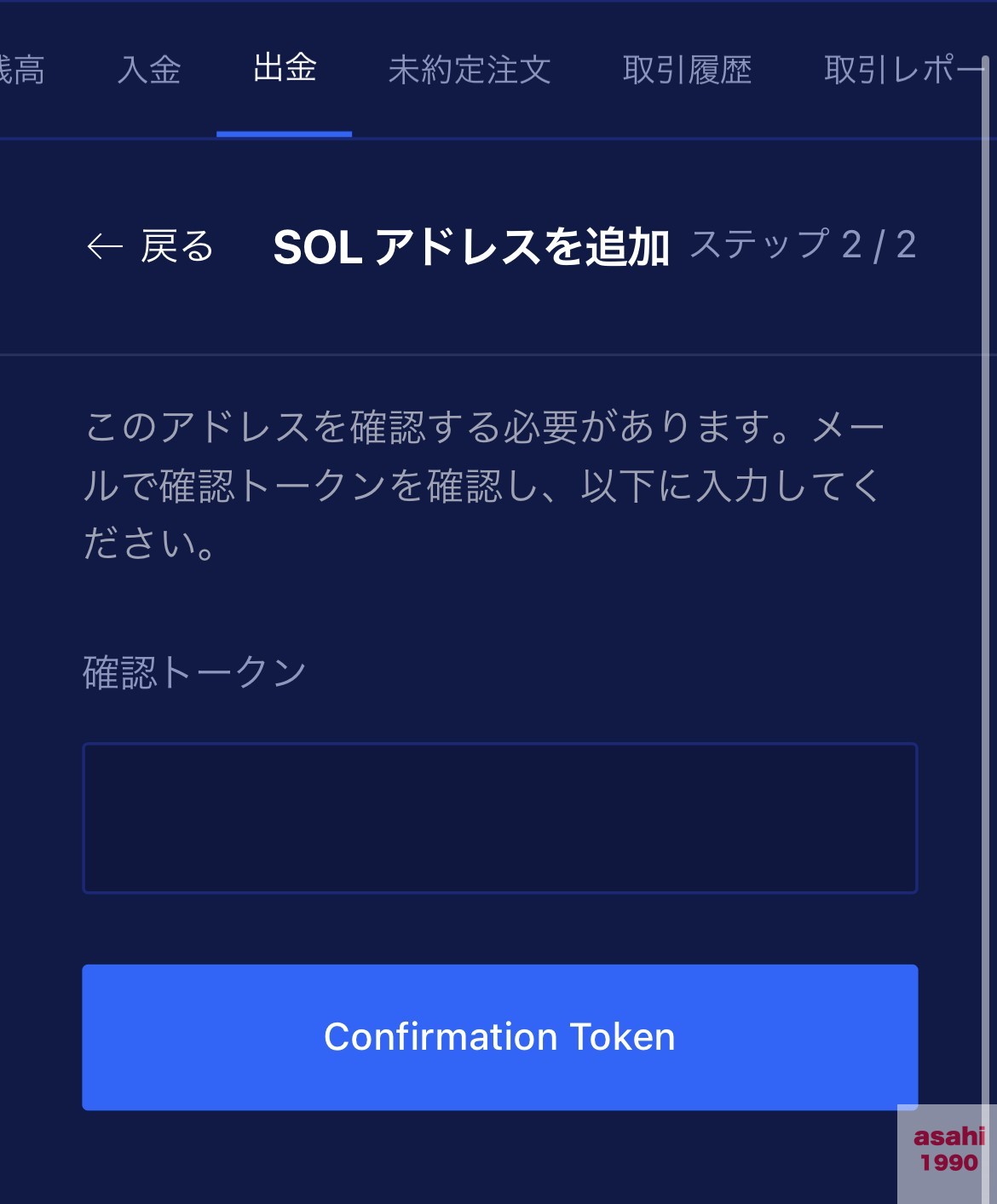Click the red asahi watermark text
This screenshot has height=1204, width=997.
pyautogui.click(x=948, y=1136)
